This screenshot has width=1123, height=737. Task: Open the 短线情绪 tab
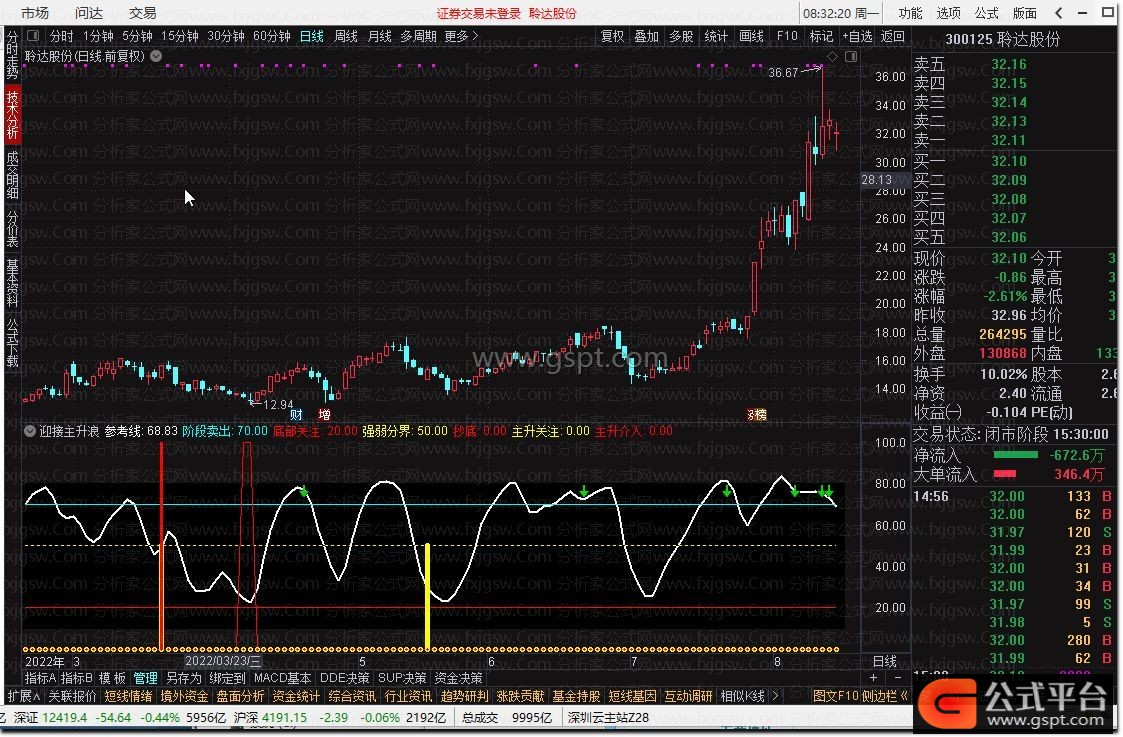pyautogui.click(x=128, y=695)
